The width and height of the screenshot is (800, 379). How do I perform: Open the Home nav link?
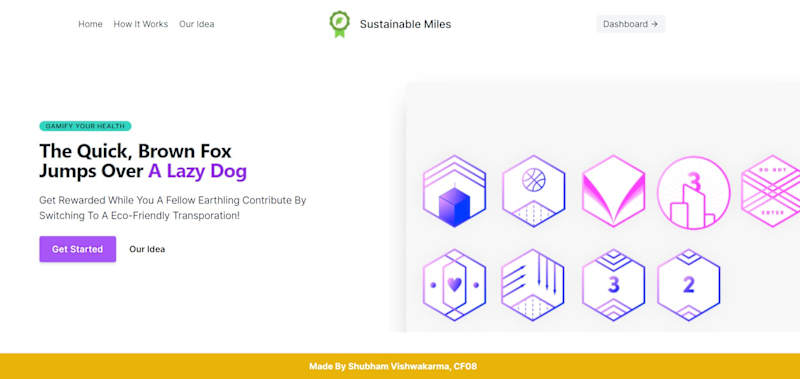(x=90, y=24)
